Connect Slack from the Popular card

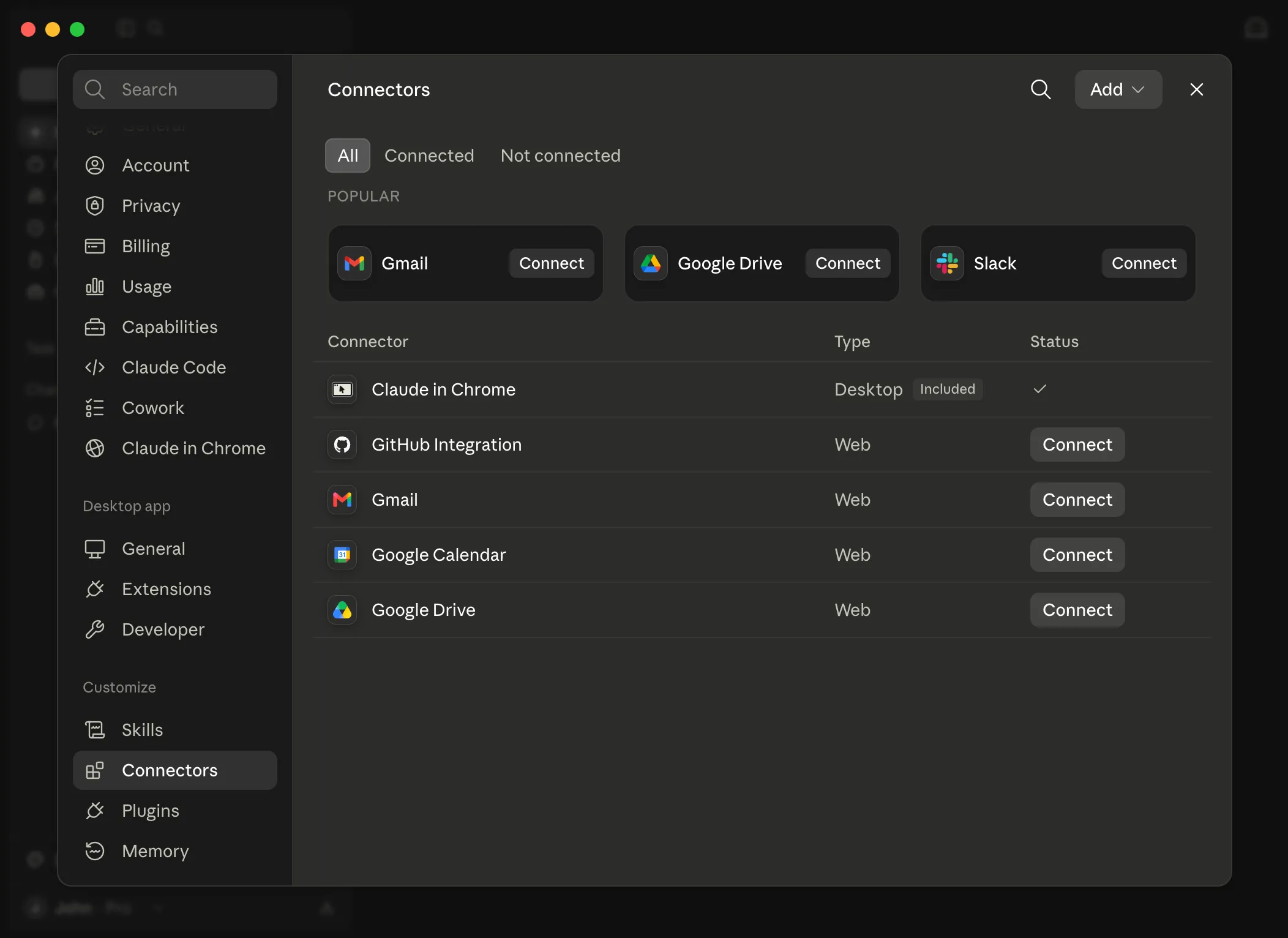tap(1144, 263)
